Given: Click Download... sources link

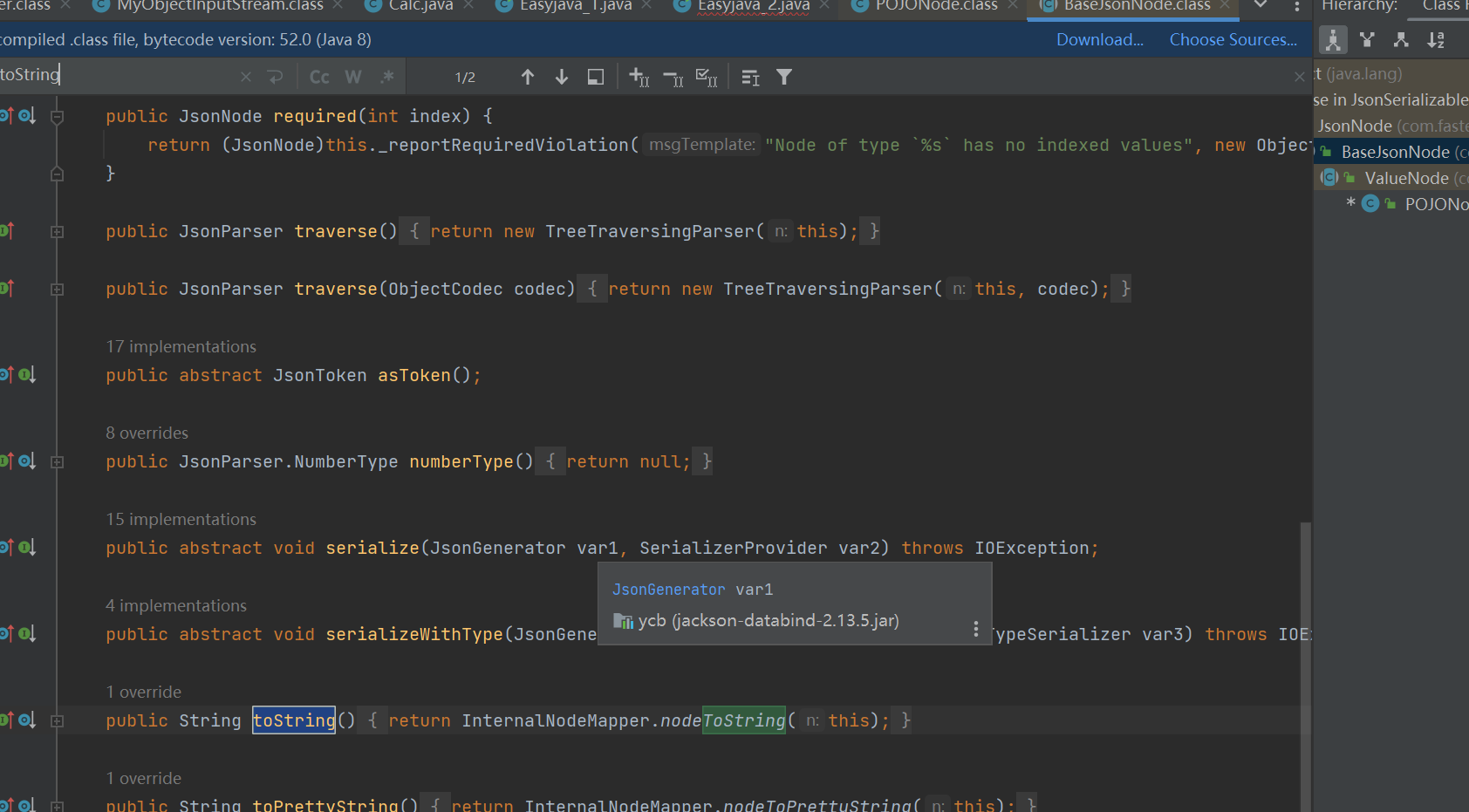Looking at the screenshot, I should (1100, 39).
